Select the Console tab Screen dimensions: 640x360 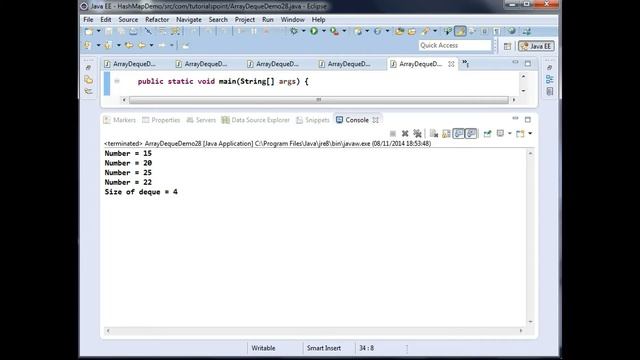(352, 120)
